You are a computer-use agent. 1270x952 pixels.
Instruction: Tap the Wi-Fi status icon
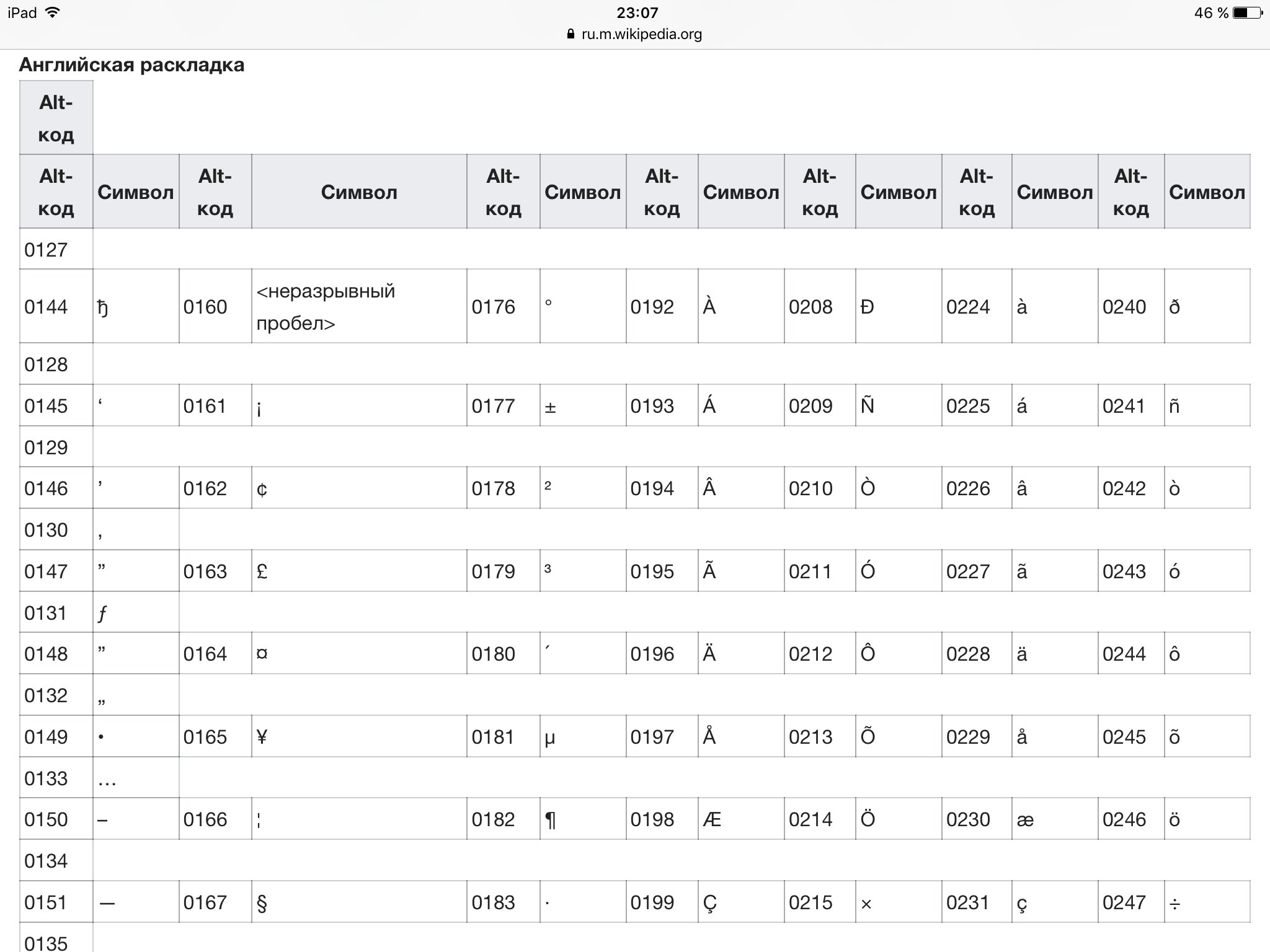tap(53, 12)
